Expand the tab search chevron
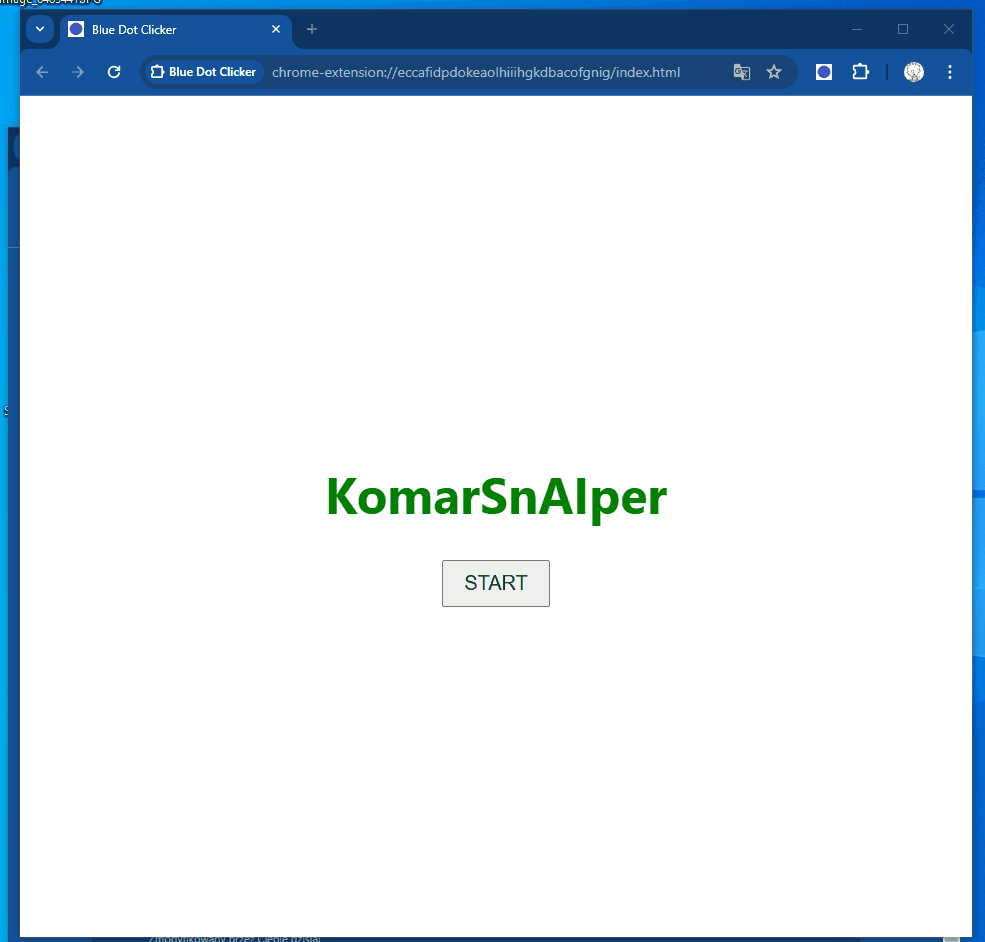Screen dimensions: 985x942 (40, 29)
